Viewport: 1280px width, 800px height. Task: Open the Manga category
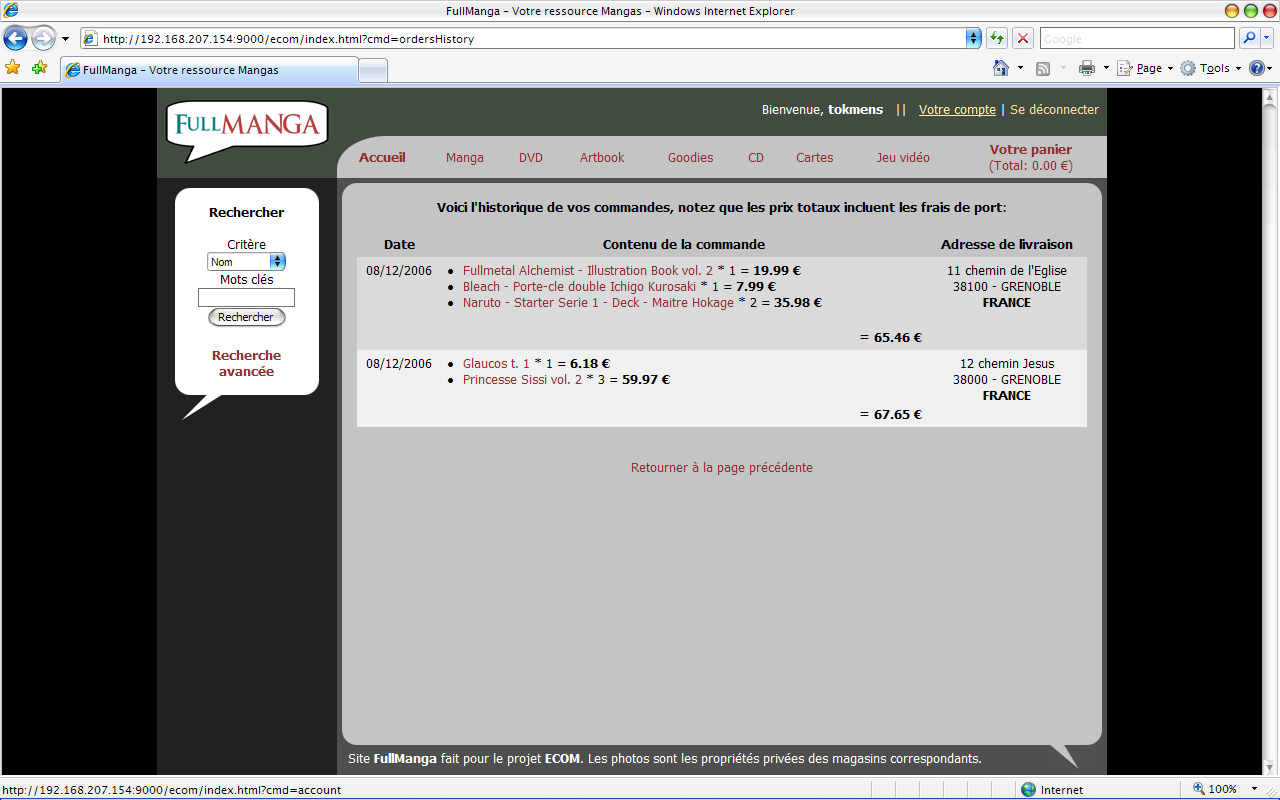pyautogui.click(x=465, y=157)
